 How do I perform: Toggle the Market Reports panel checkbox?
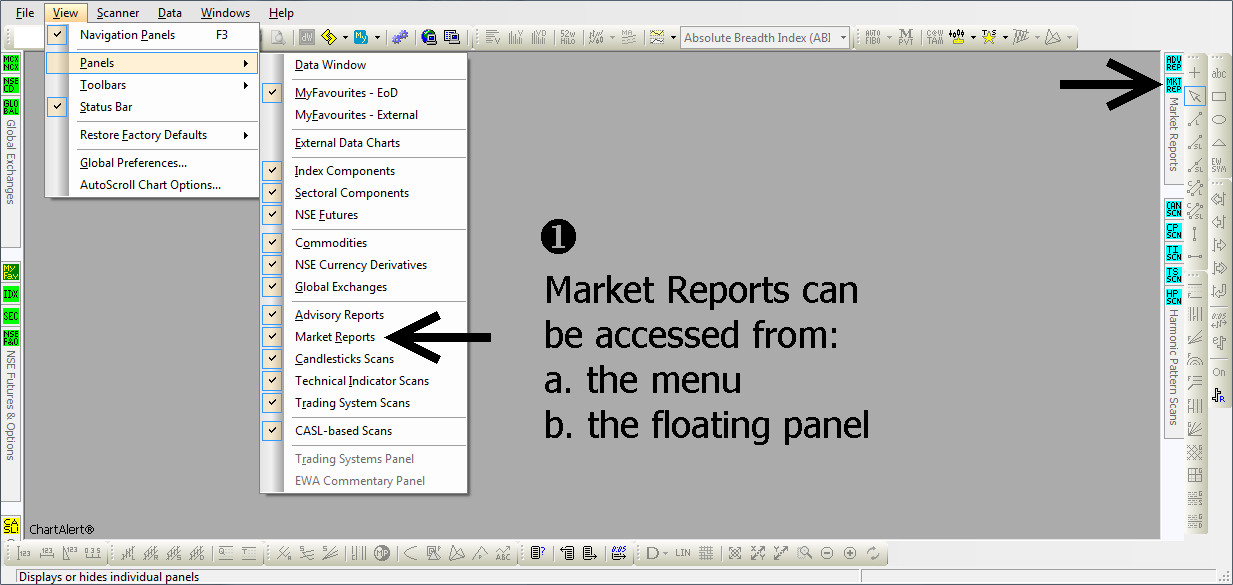272,337
